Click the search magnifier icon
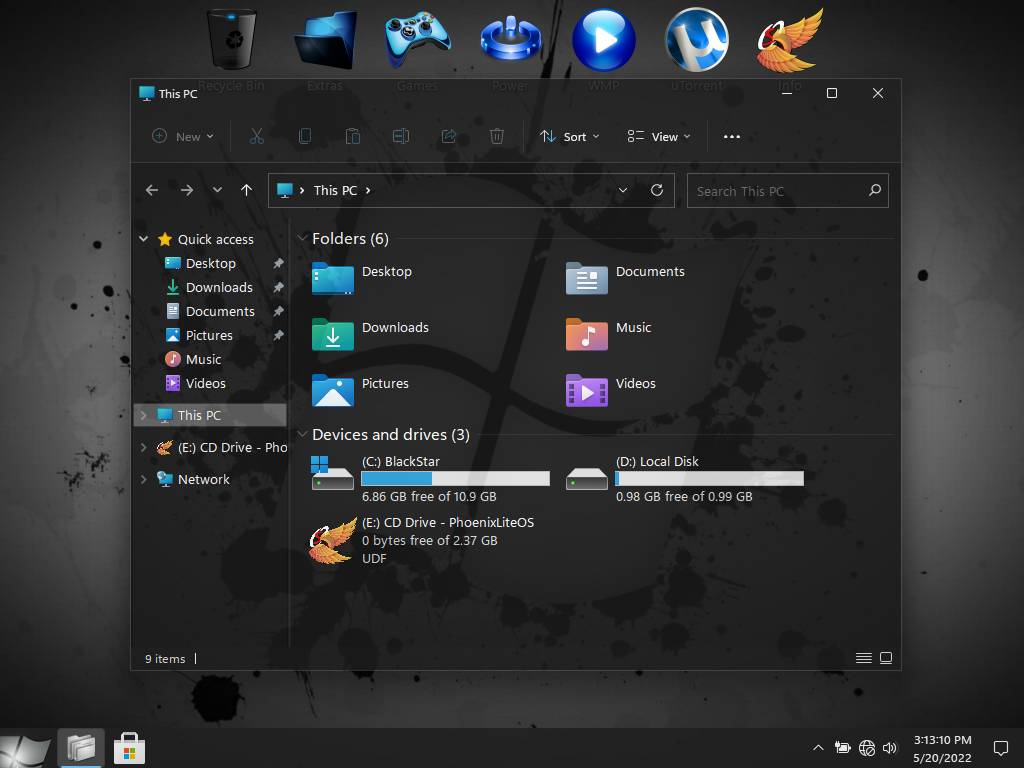Screen dimensions: 1024x768 pyautogui.click(x=874, y=190)
